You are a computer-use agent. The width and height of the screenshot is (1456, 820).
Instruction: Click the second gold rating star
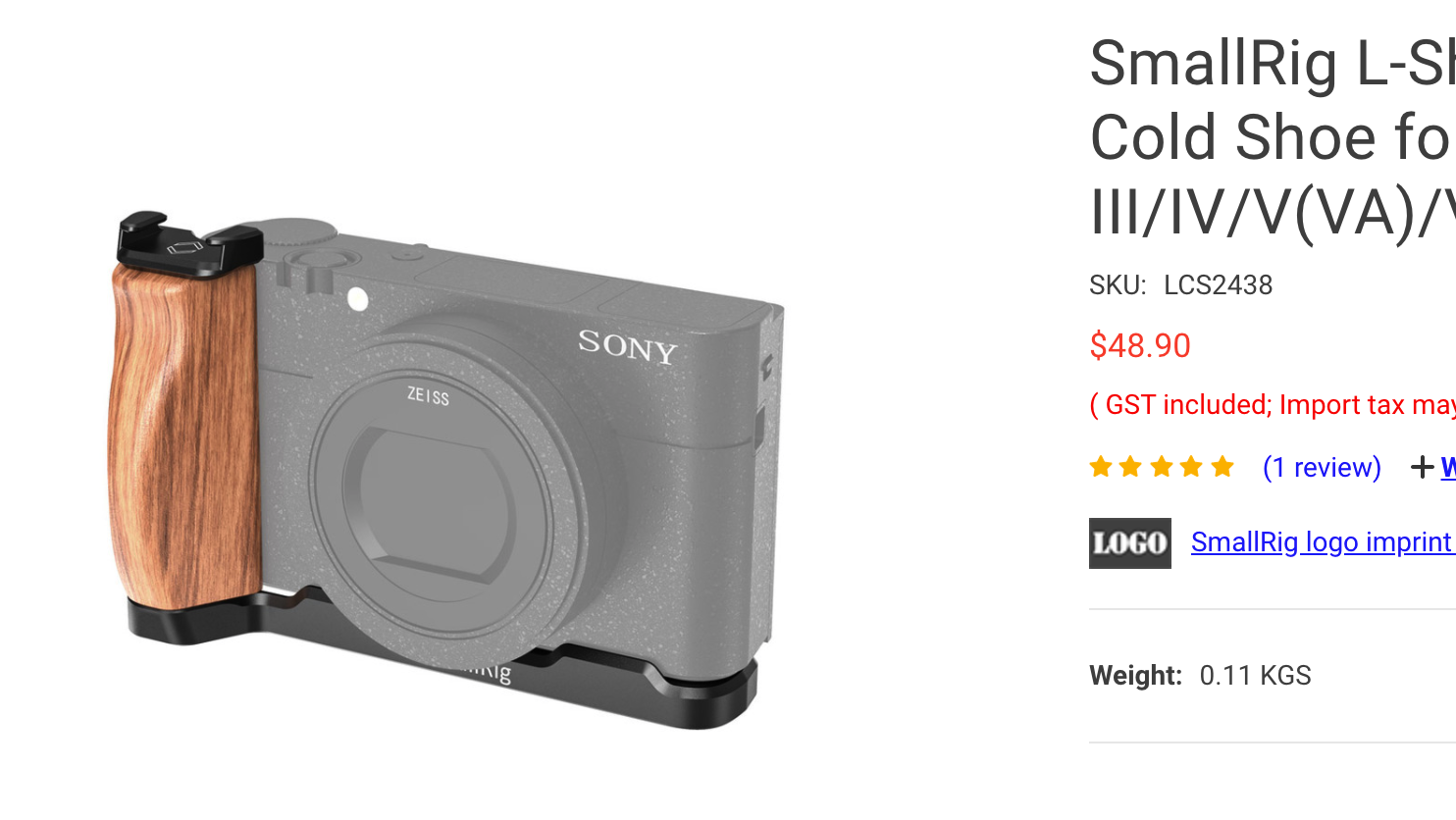pyautogui.click(x=1131, y=467)
